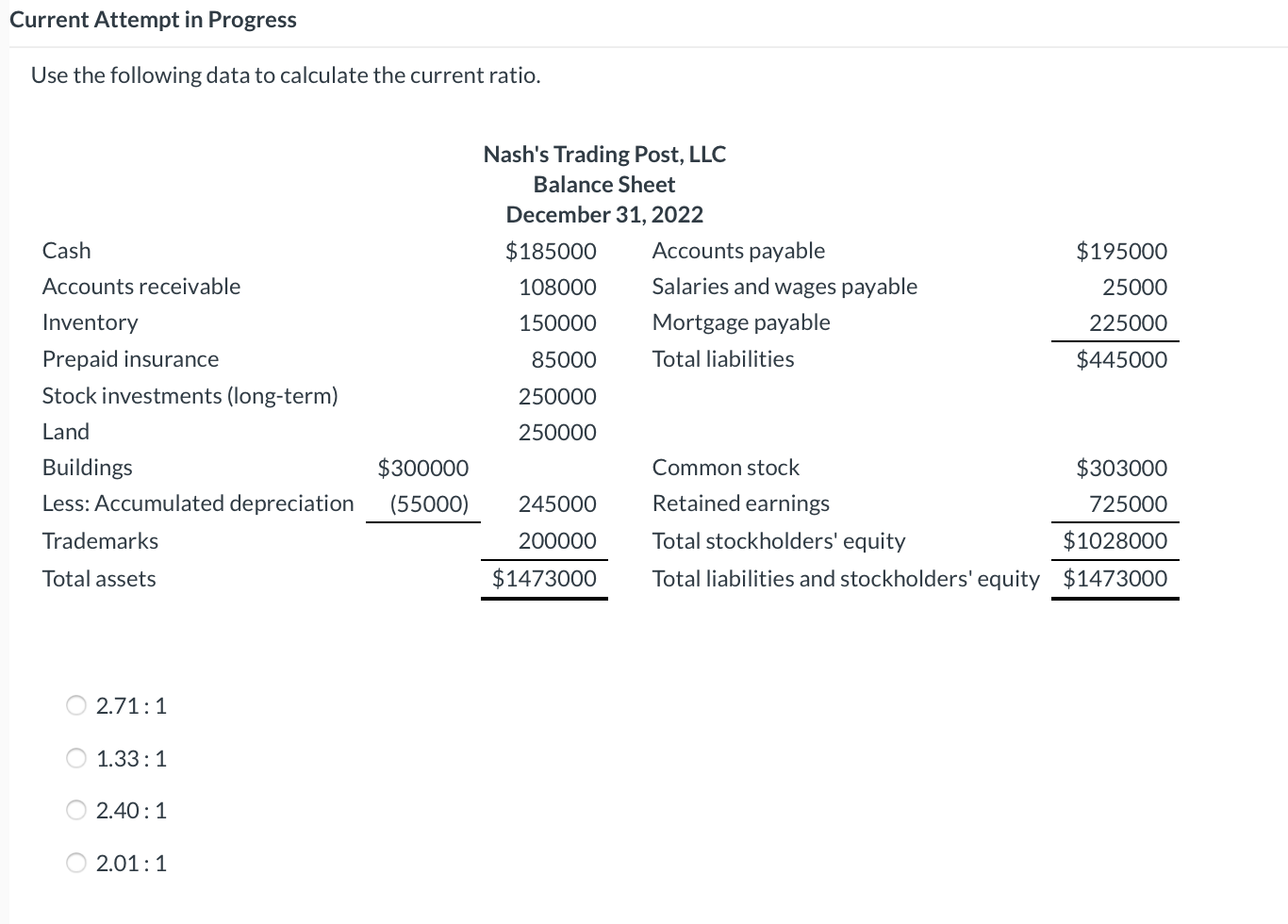Click the Balance Sheet subtitle
This screenshot has width=1288, height=924.
pos(603,184)
